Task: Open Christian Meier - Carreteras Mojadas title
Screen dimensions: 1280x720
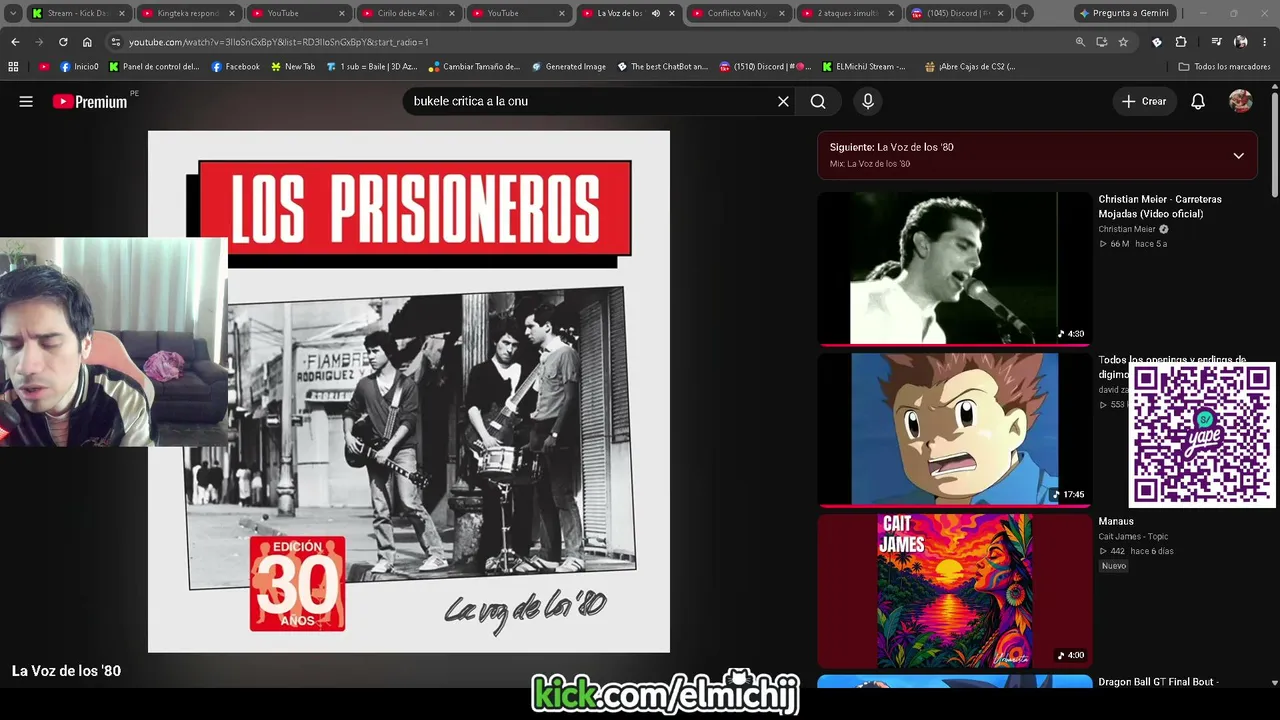Action: click(1160, 206)
